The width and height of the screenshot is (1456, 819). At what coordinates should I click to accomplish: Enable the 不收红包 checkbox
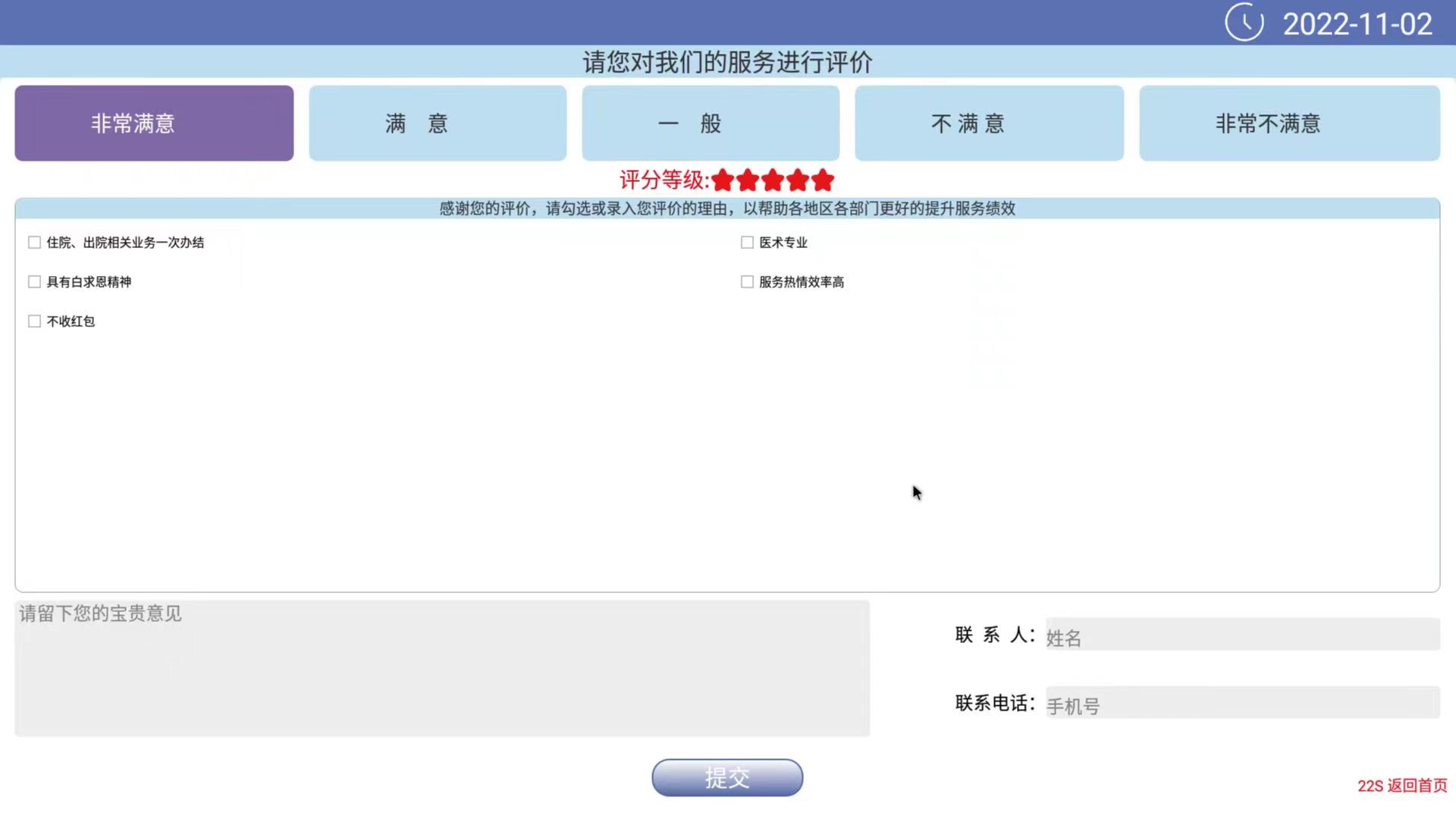click(34, 322)
